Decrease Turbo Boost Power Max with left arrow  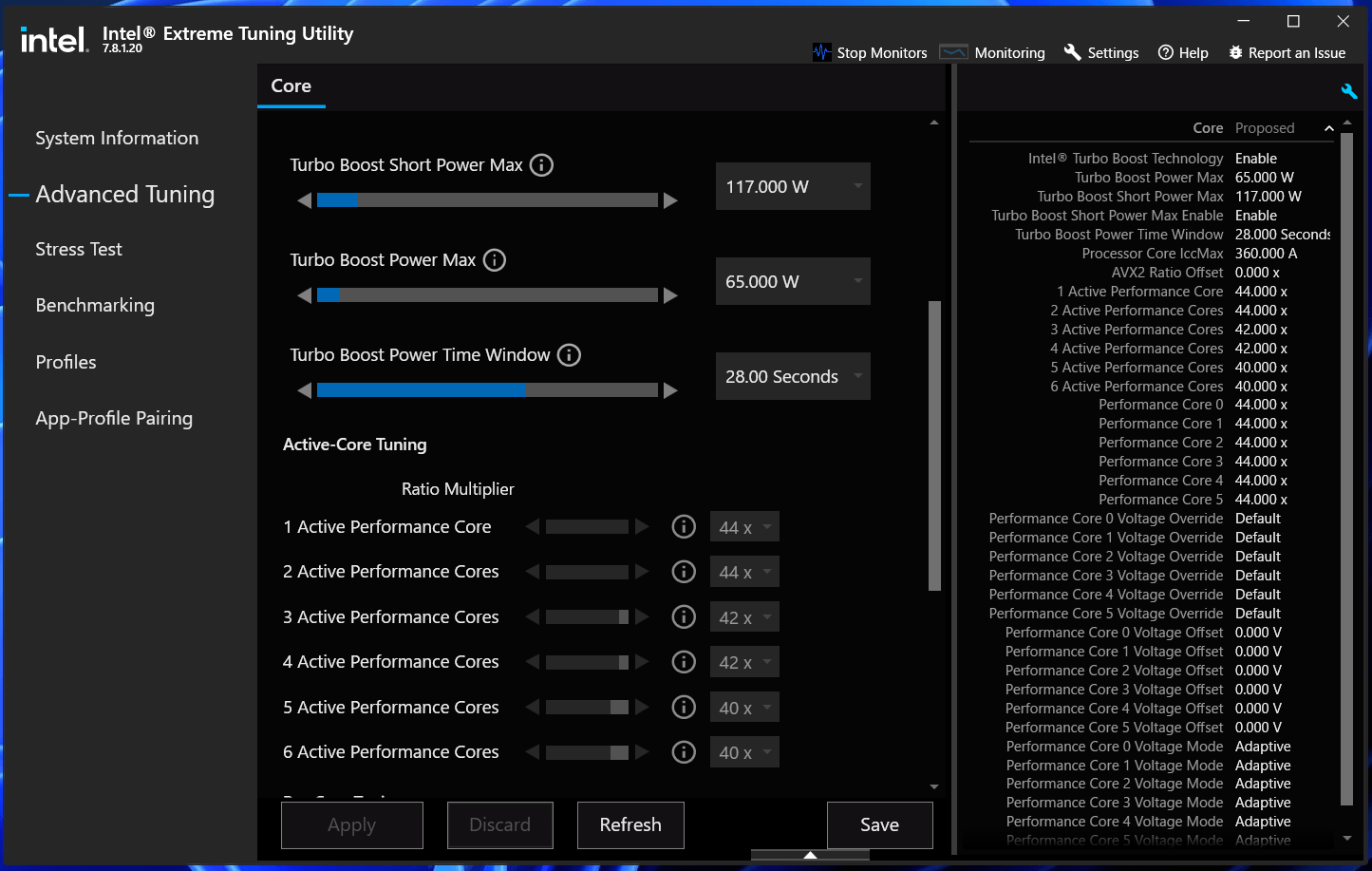pos(304,295)
